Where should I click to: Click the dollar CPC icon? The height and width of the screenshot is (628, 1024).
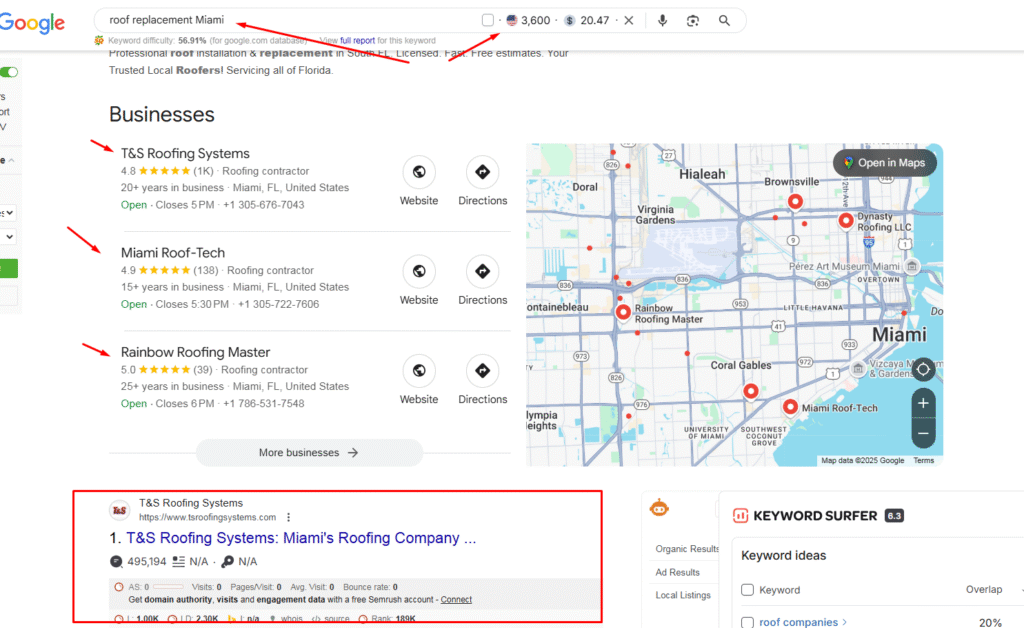click(569, 20)
